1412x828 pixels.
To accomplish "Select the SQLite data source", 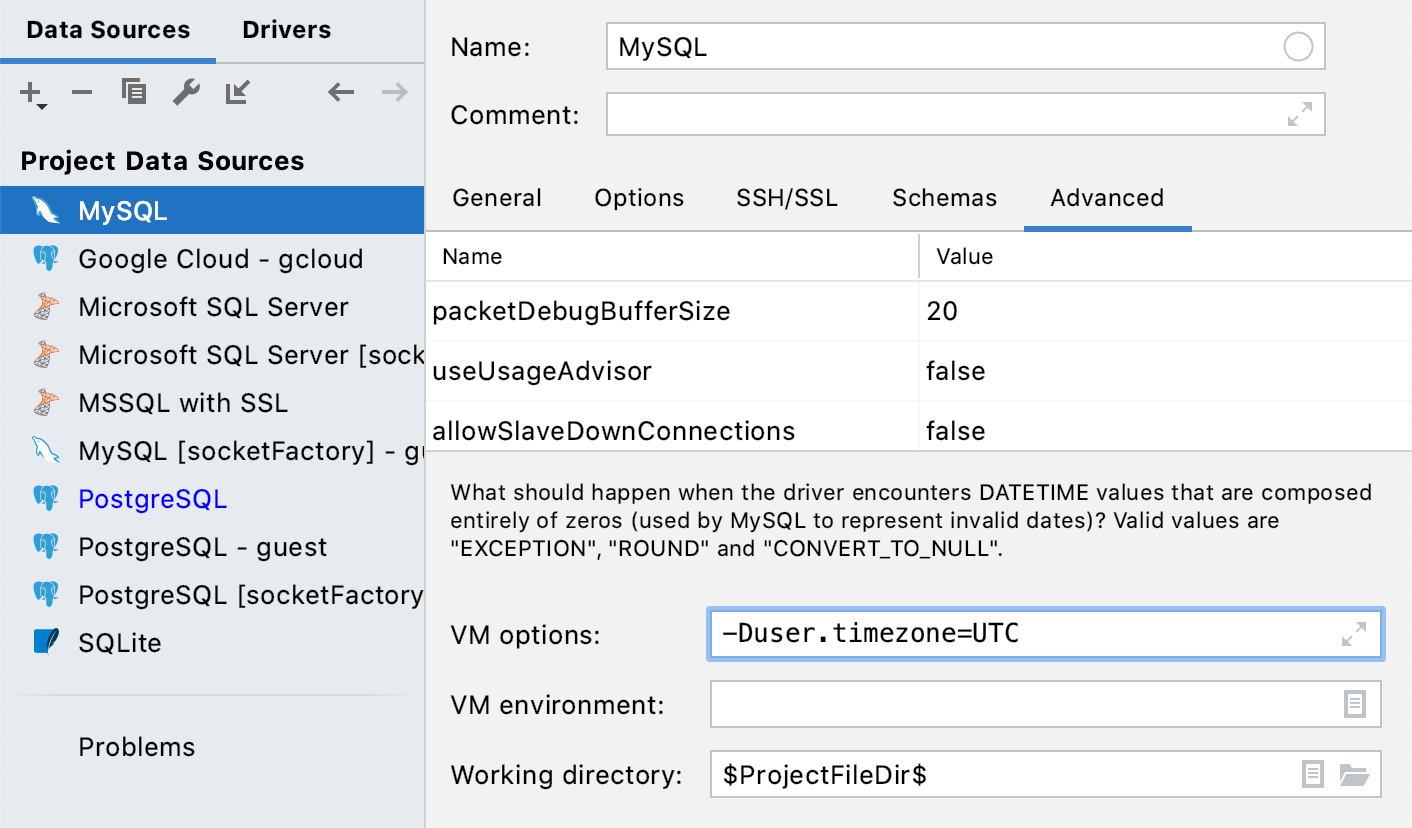I will coord(119,643).
